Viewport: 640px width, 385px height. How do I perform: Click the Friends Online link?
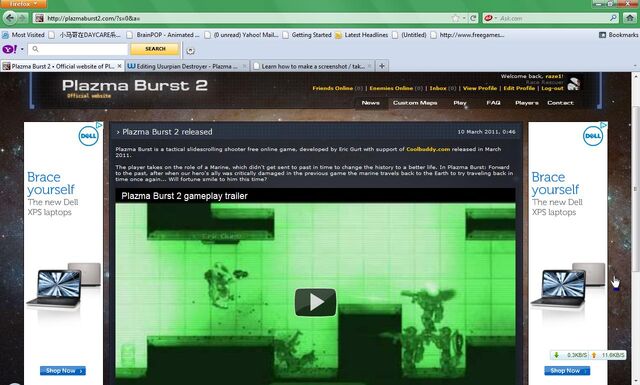click(x=332, y=88)
